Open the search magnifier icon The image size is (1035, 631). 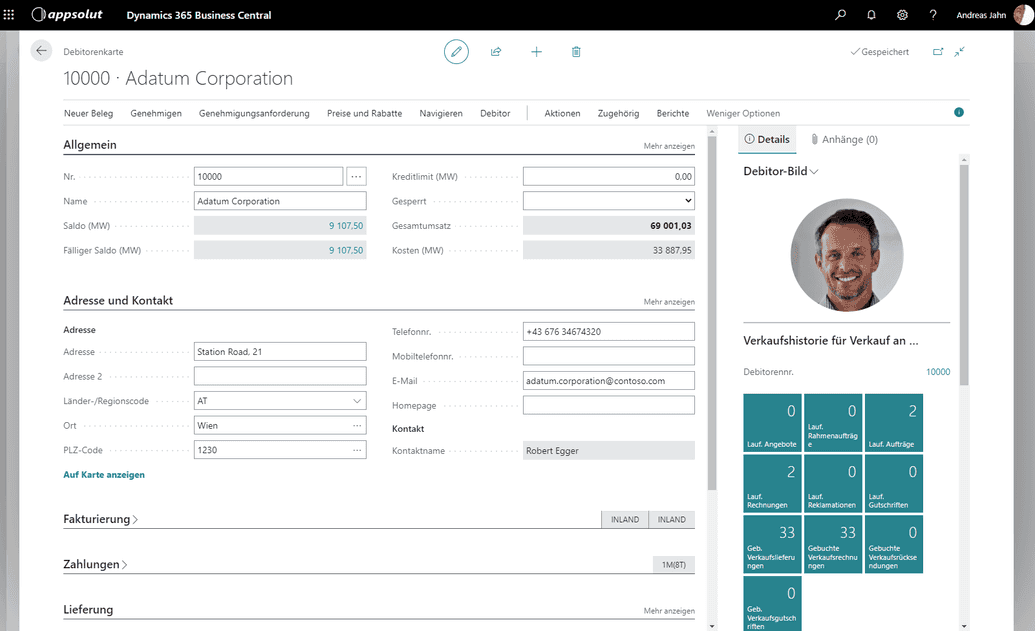[x=840, y=15]
